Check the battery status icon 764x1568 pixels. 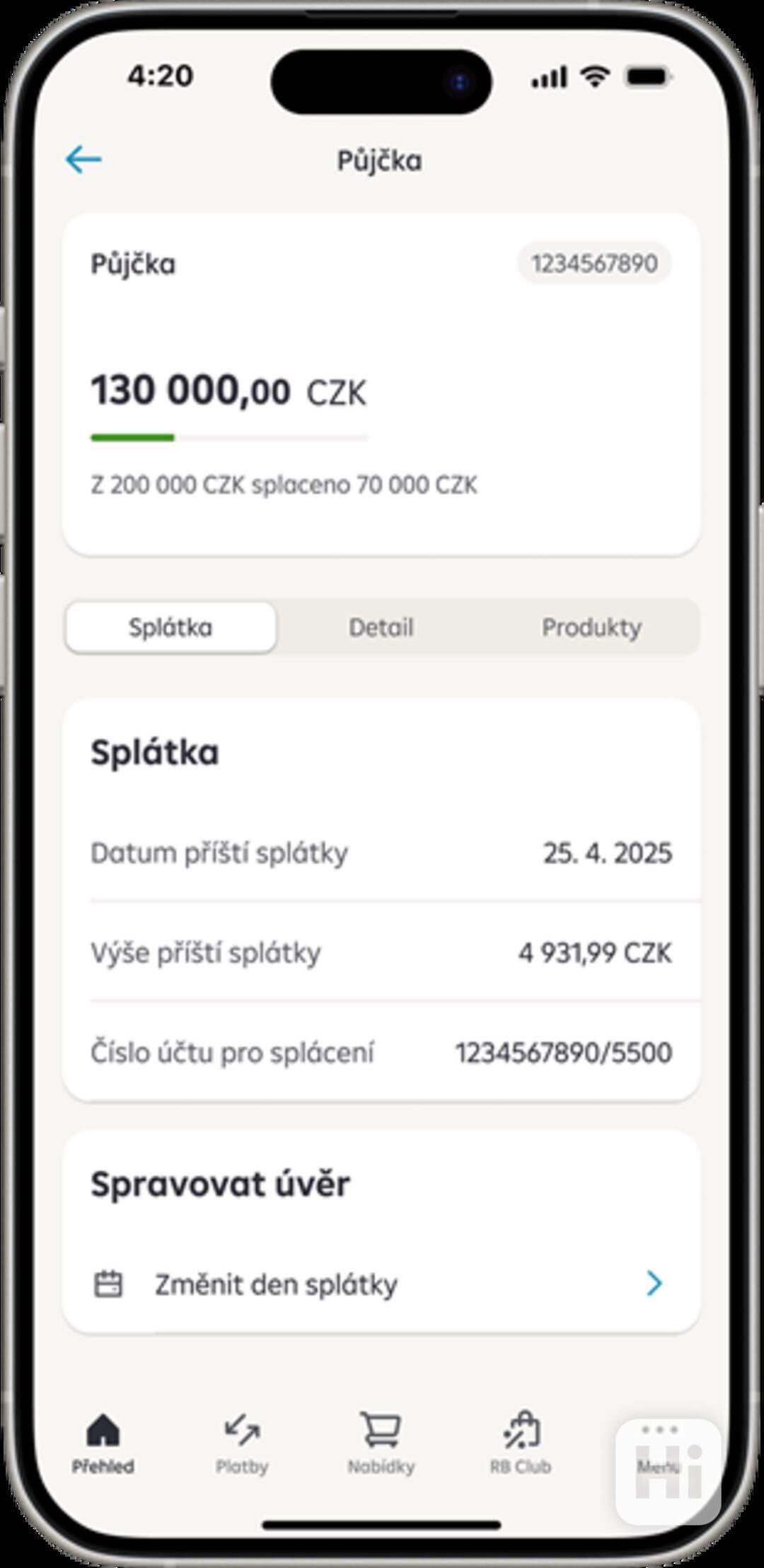pos(648,76)
